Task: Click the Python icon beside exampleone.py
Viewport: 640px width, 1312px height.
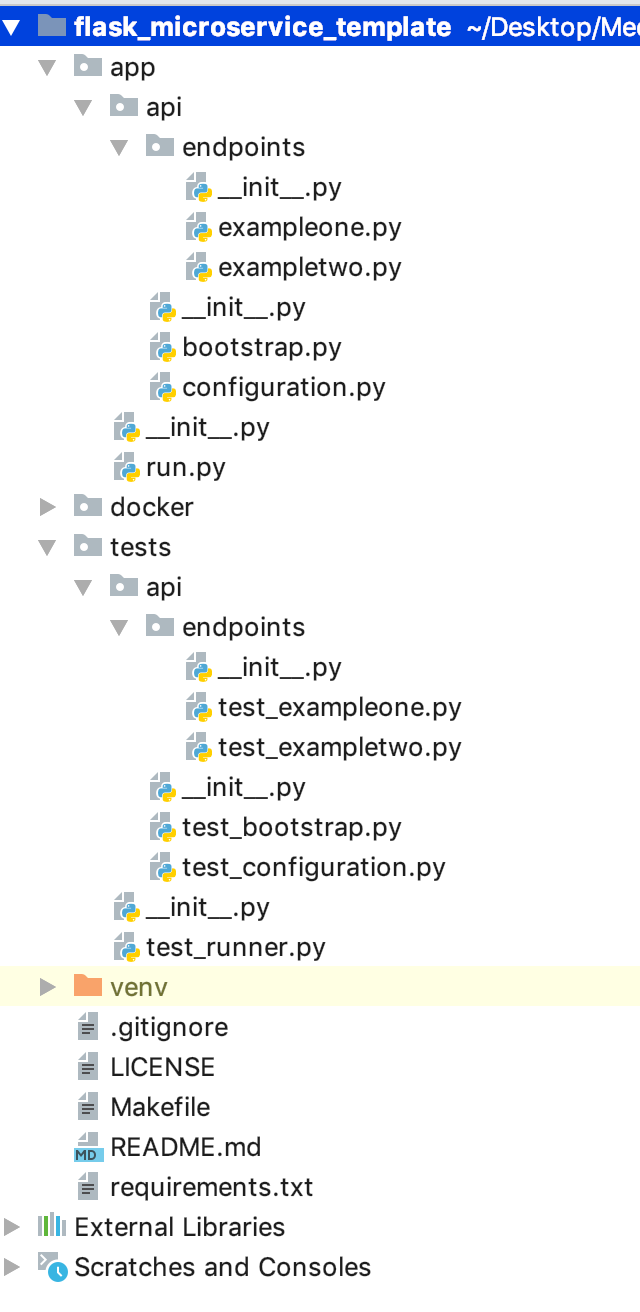Action: [x=201, y=227]
